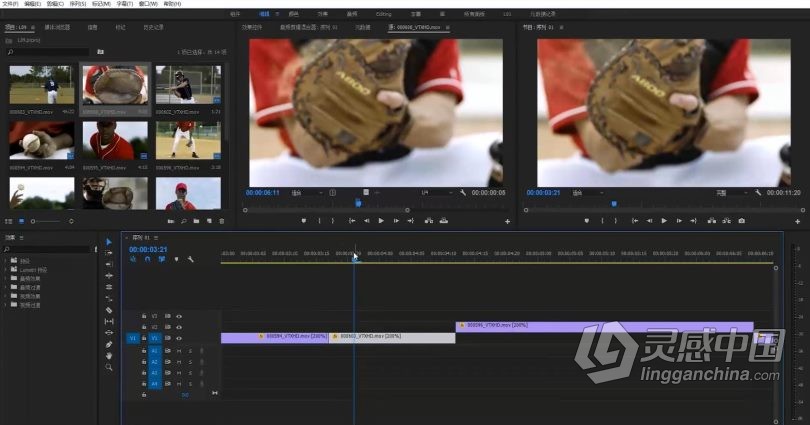
Task: Go to In point in Source monitor
Action: pyautogui.click(x=352, y=221)
